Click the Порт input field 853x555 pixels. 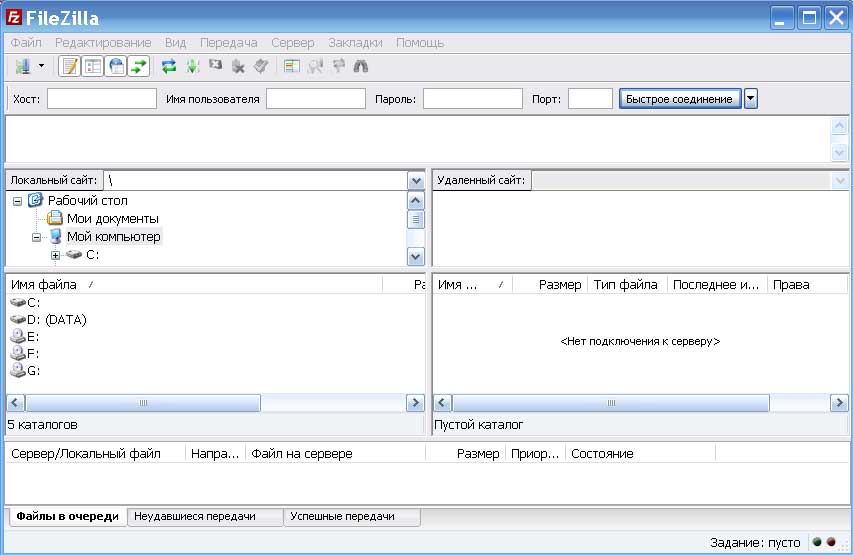[590, 99]
